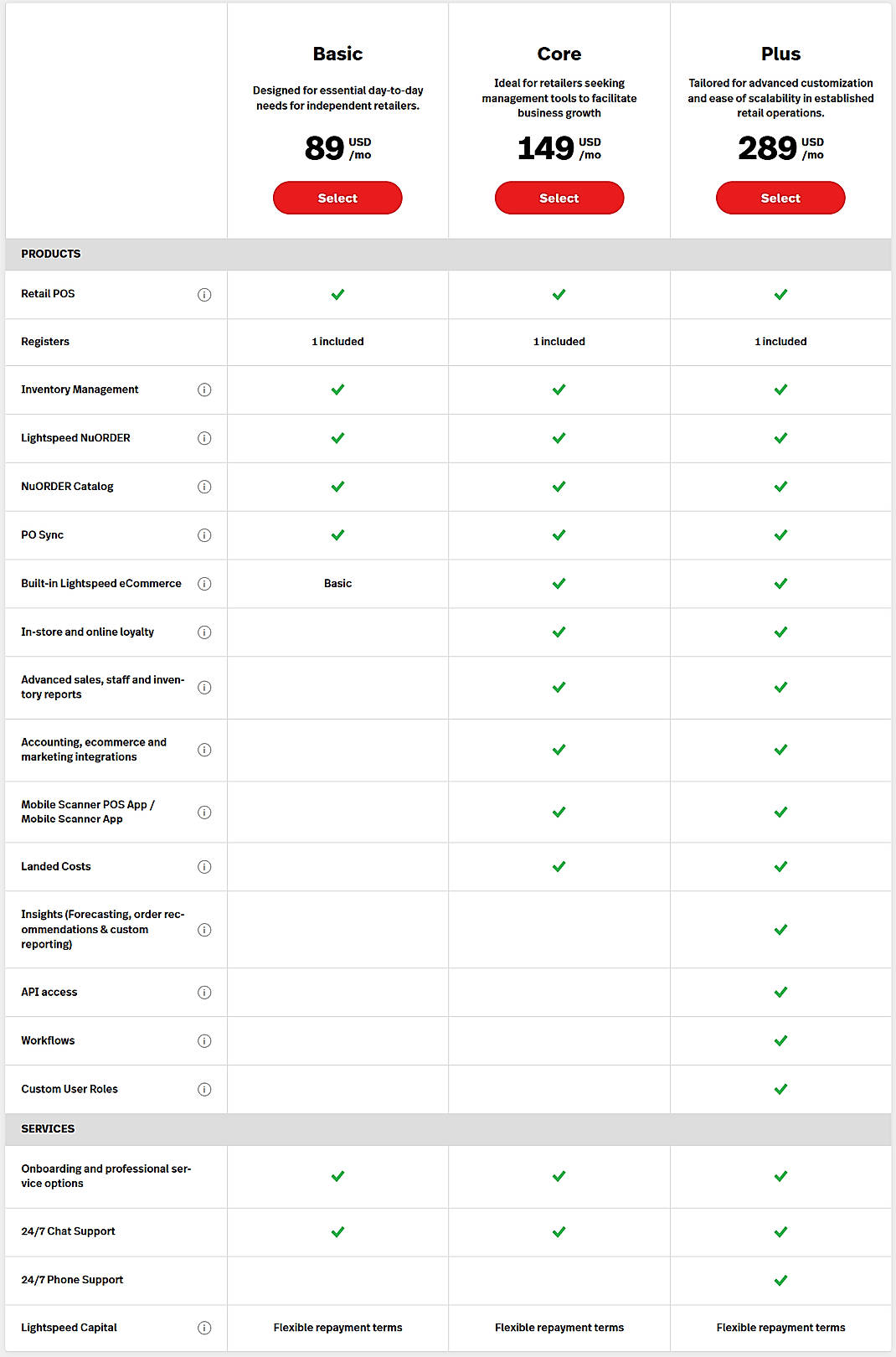Click '1 included' under Plus
Screen dimensions: 896x1357
coord(780,342)
